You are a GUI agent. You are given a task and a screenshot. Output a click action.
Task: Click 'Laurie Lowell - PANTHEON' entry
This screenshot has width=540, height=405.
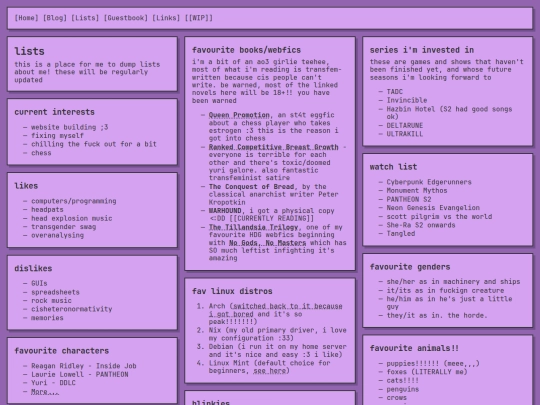click(x=80, y=375)
